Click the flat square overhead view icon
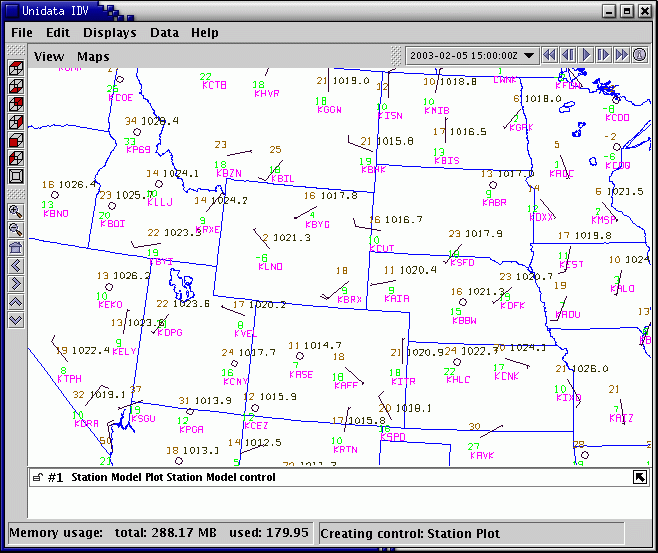 [16, 176]
